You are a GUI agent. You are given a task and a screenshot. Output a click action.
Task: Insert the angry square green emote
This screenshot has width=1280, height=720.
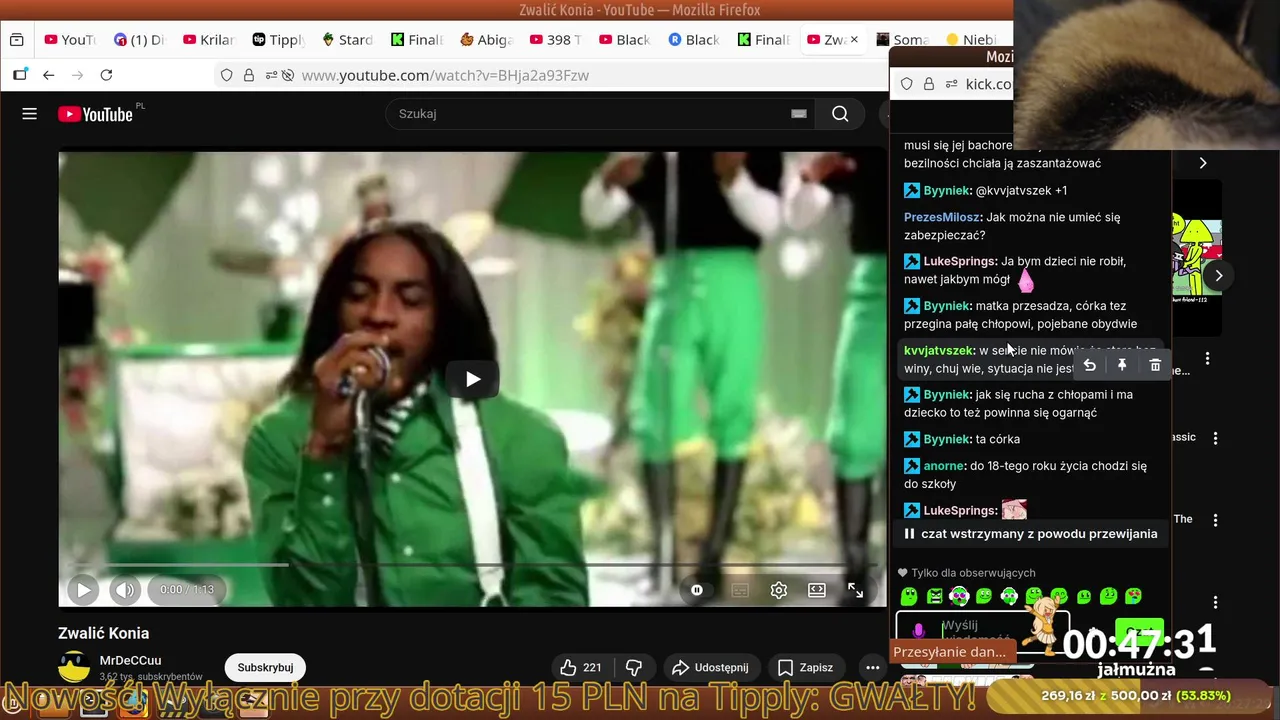tap(934, 596)
